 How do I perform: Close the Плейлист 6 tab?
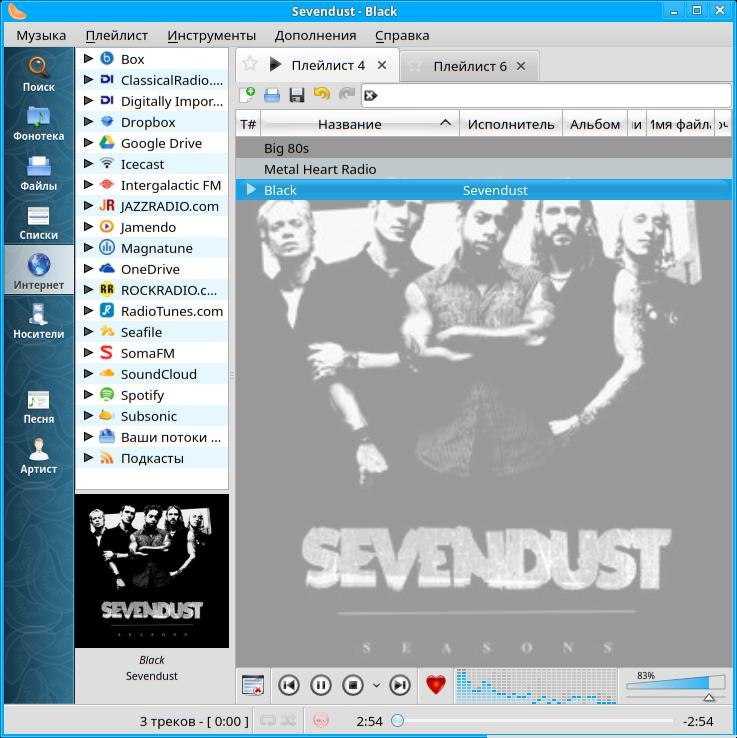(x=521, y=66)
